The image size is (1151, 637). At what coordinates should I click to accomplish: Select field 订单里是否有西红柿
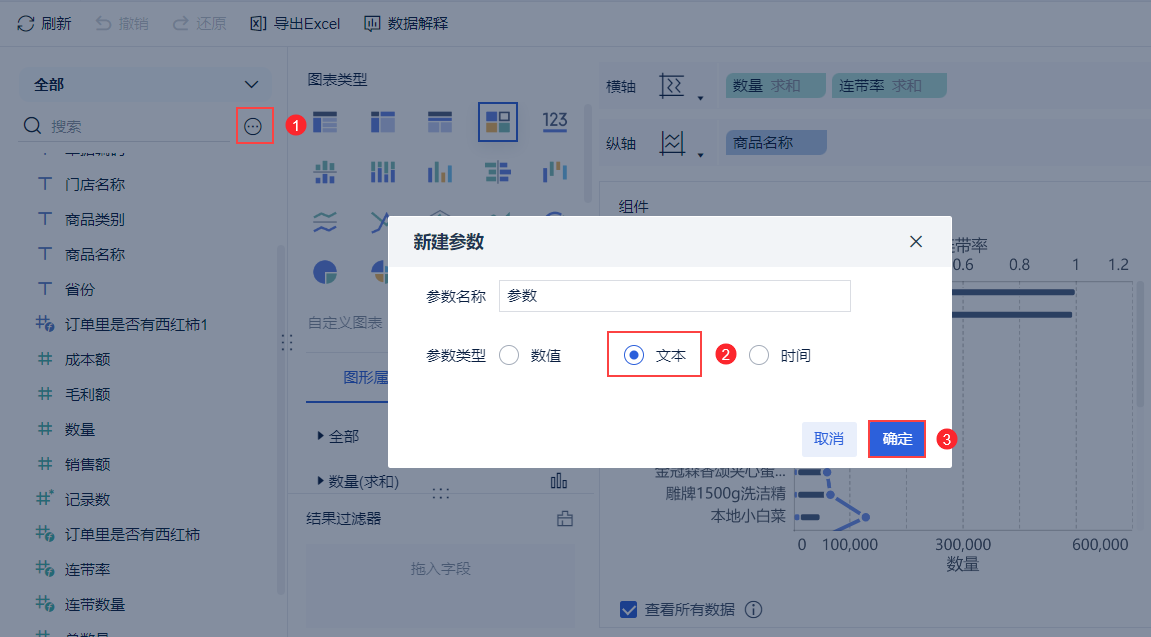coord(132,534)
